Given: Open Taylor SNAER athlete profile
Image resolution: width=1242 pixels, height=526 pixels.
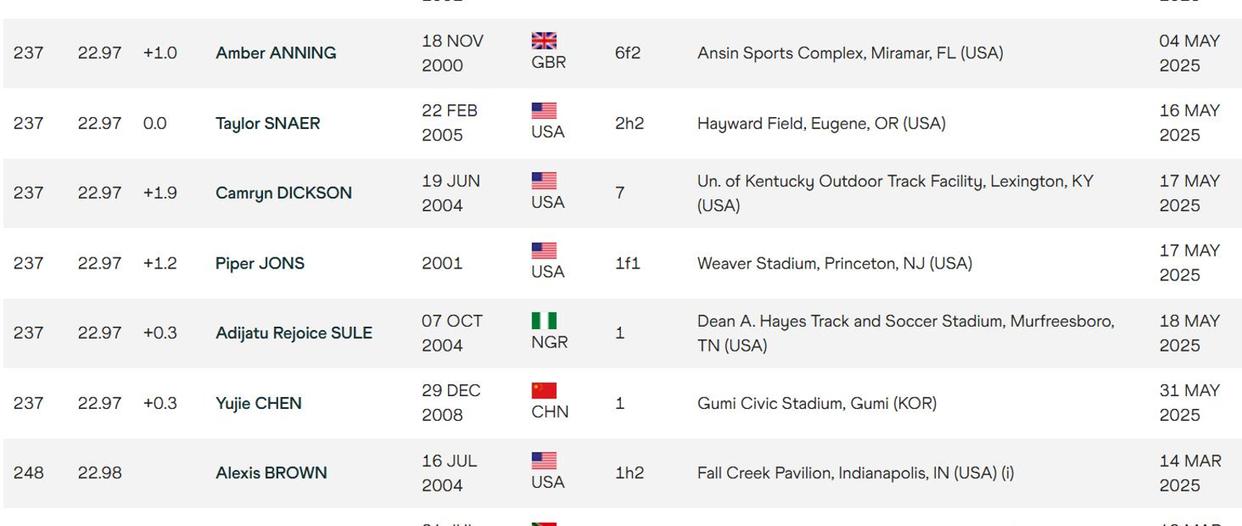Looking at the screenshot, I should pos(268,123).
